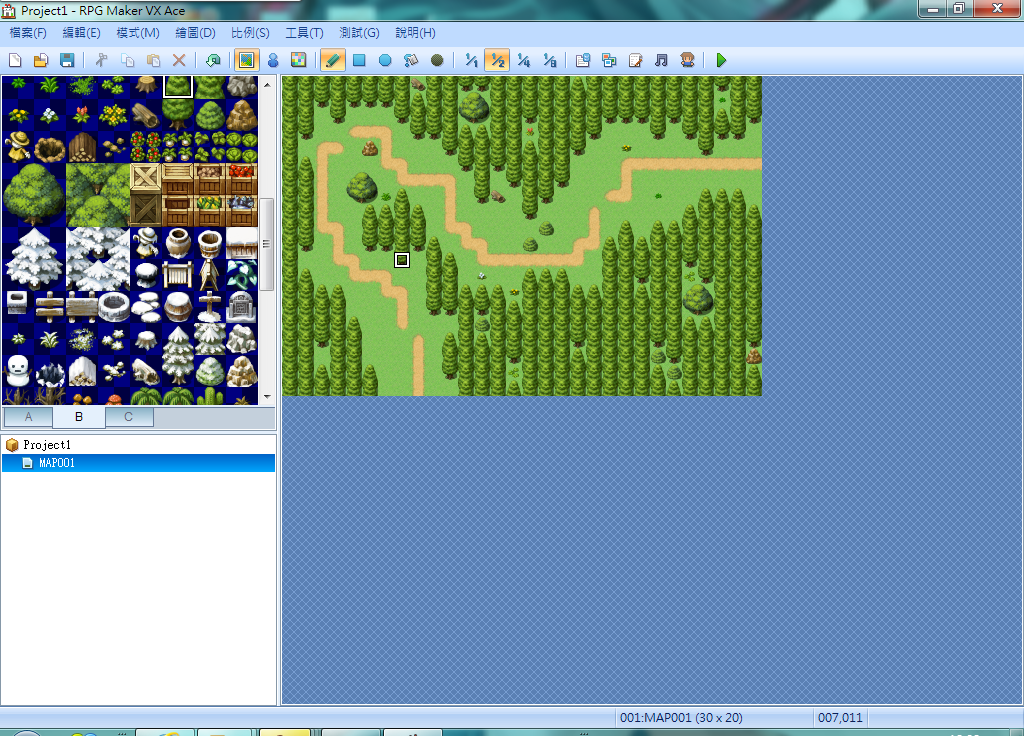Click the Cut scissors icon
This screenshot has height=736, width=1024.
[101, 61]
